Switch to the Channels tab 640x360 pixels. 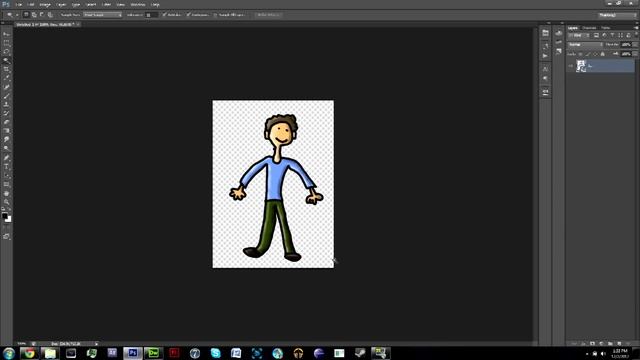(589, 28)
